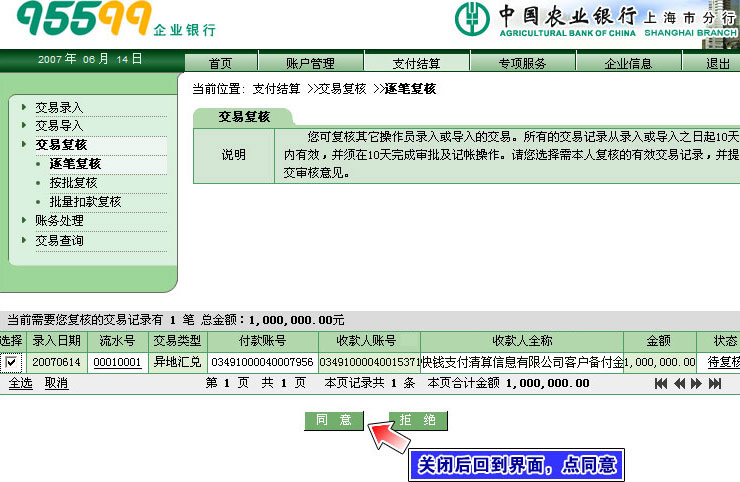Screen dimensions: 740x482
Task: Toggle checkbox for transaction 00010001
Action: (x=11, y=363)
